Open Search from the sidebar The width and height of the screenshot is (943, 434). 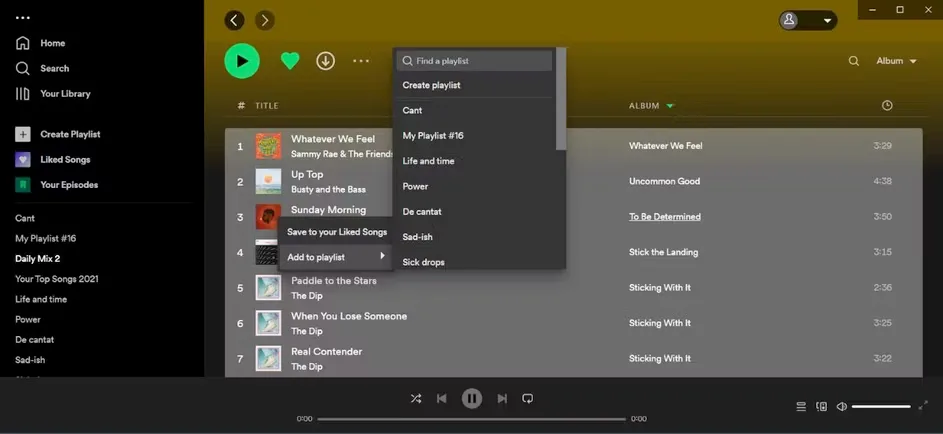(42, 69)
